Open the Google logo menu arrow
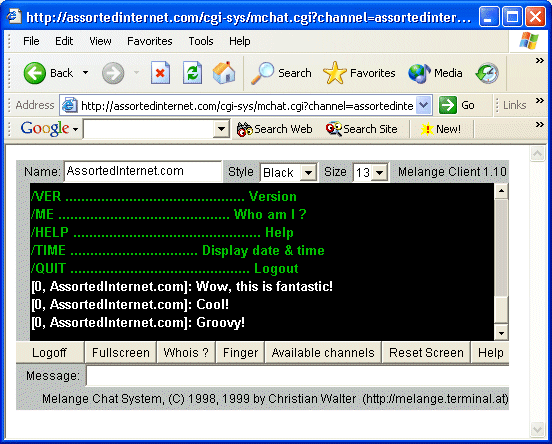This screenshot has width=552, height=444. (75, 130)
